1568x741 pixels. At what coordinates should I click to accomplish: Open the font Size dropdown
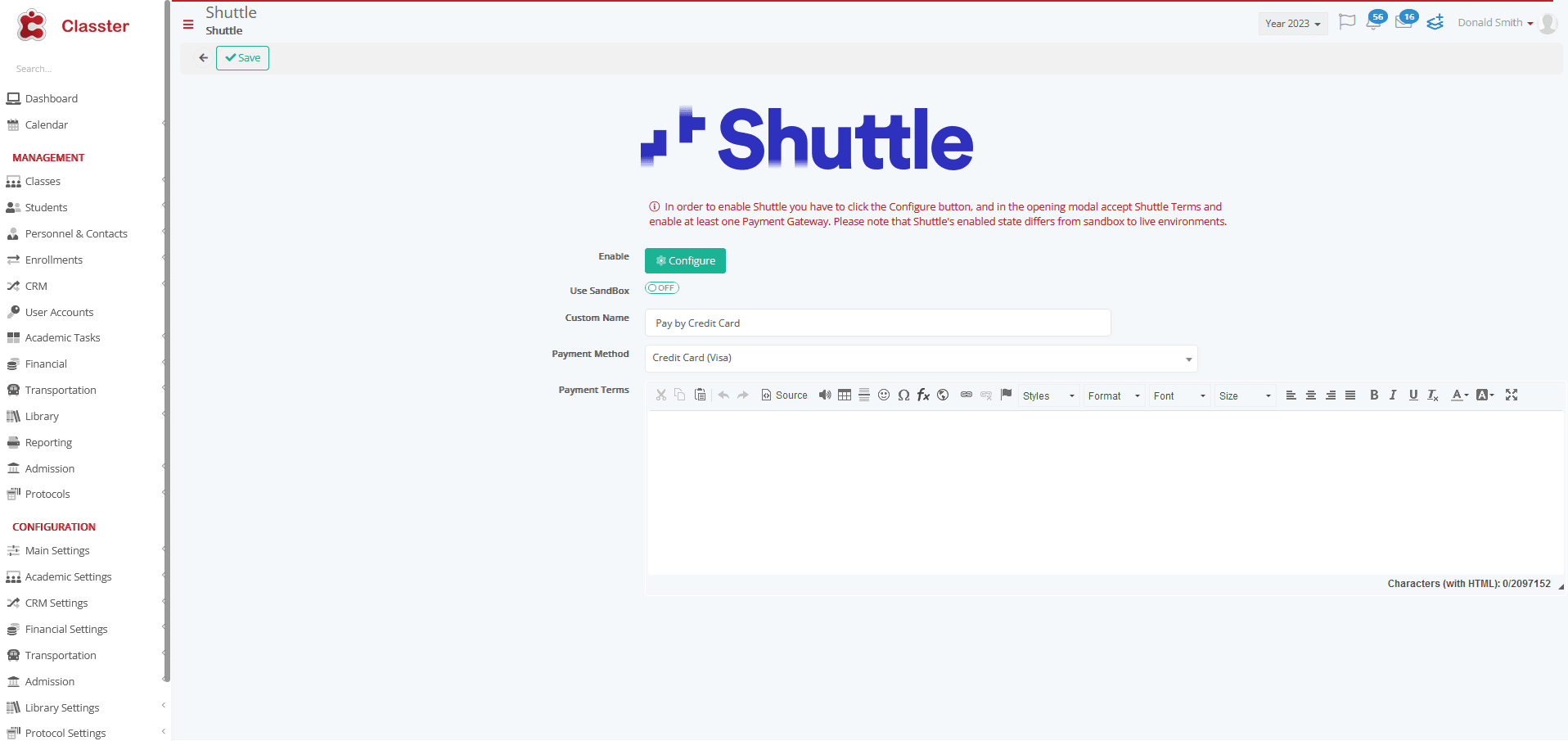coord(1245,395)
